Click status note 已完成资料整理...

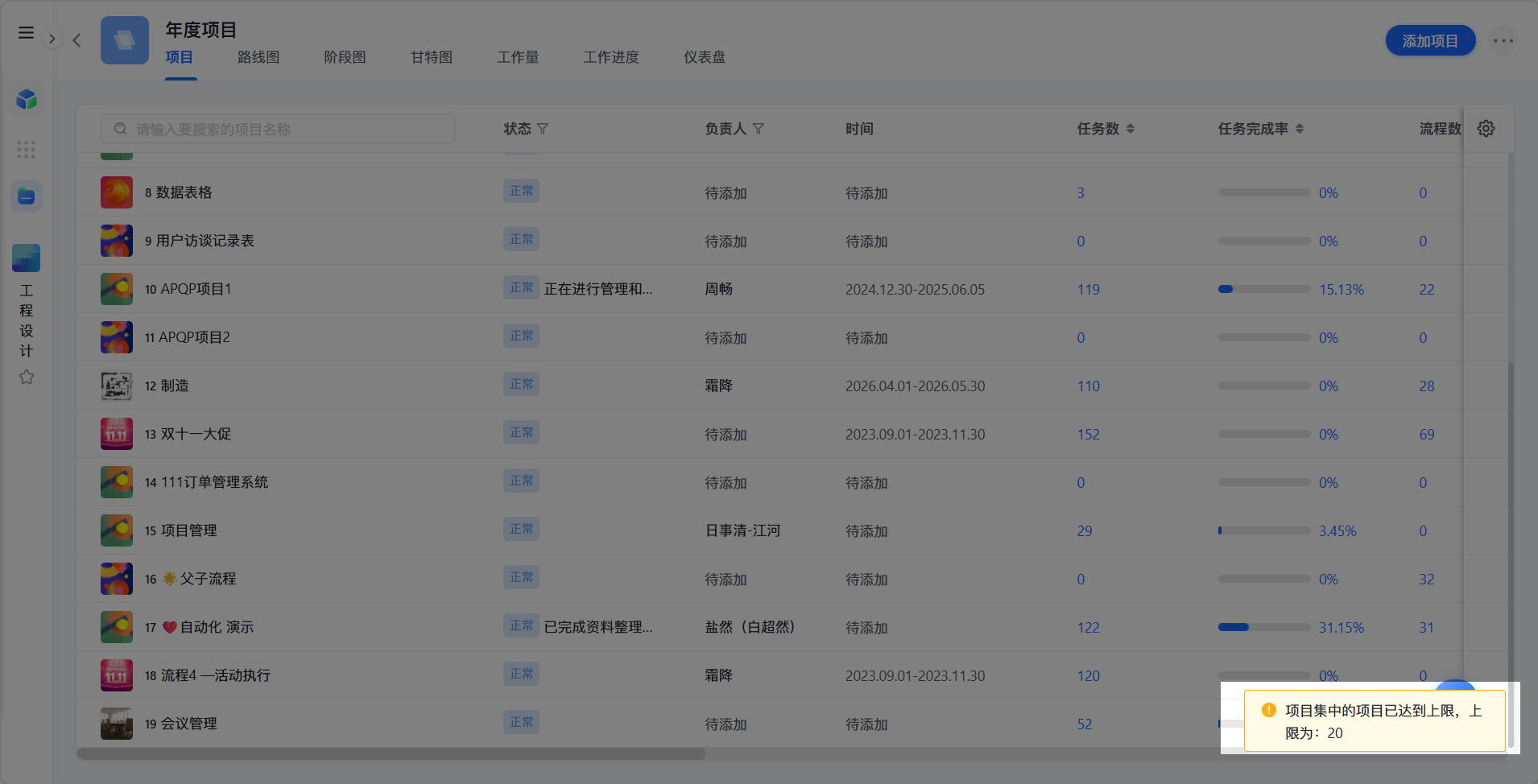tap(598, 627)
